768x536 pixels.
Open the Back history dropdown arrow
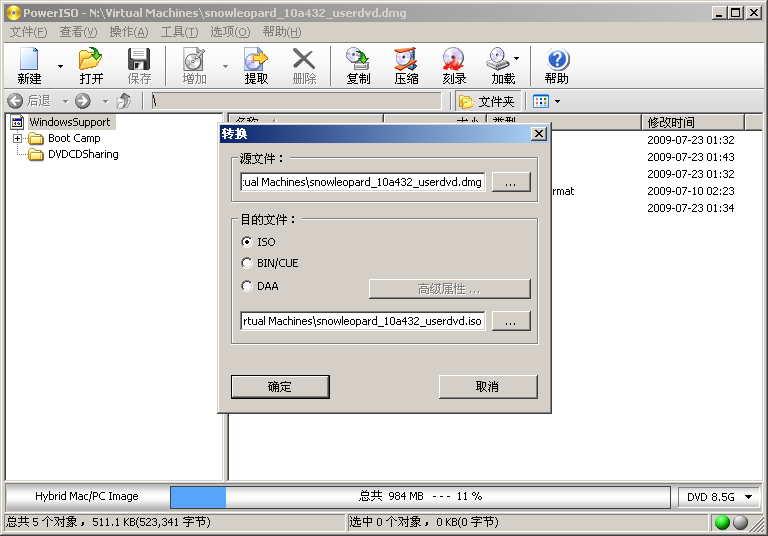(65, 101)
